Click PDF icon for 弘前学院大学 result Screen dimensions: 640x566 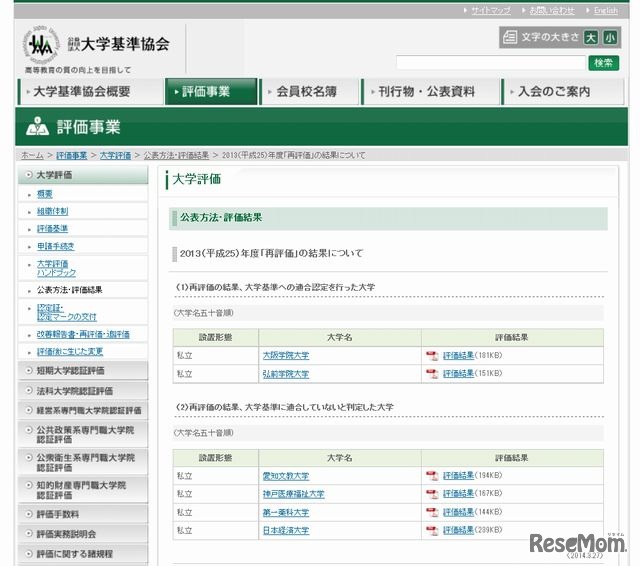pos(432,374)
